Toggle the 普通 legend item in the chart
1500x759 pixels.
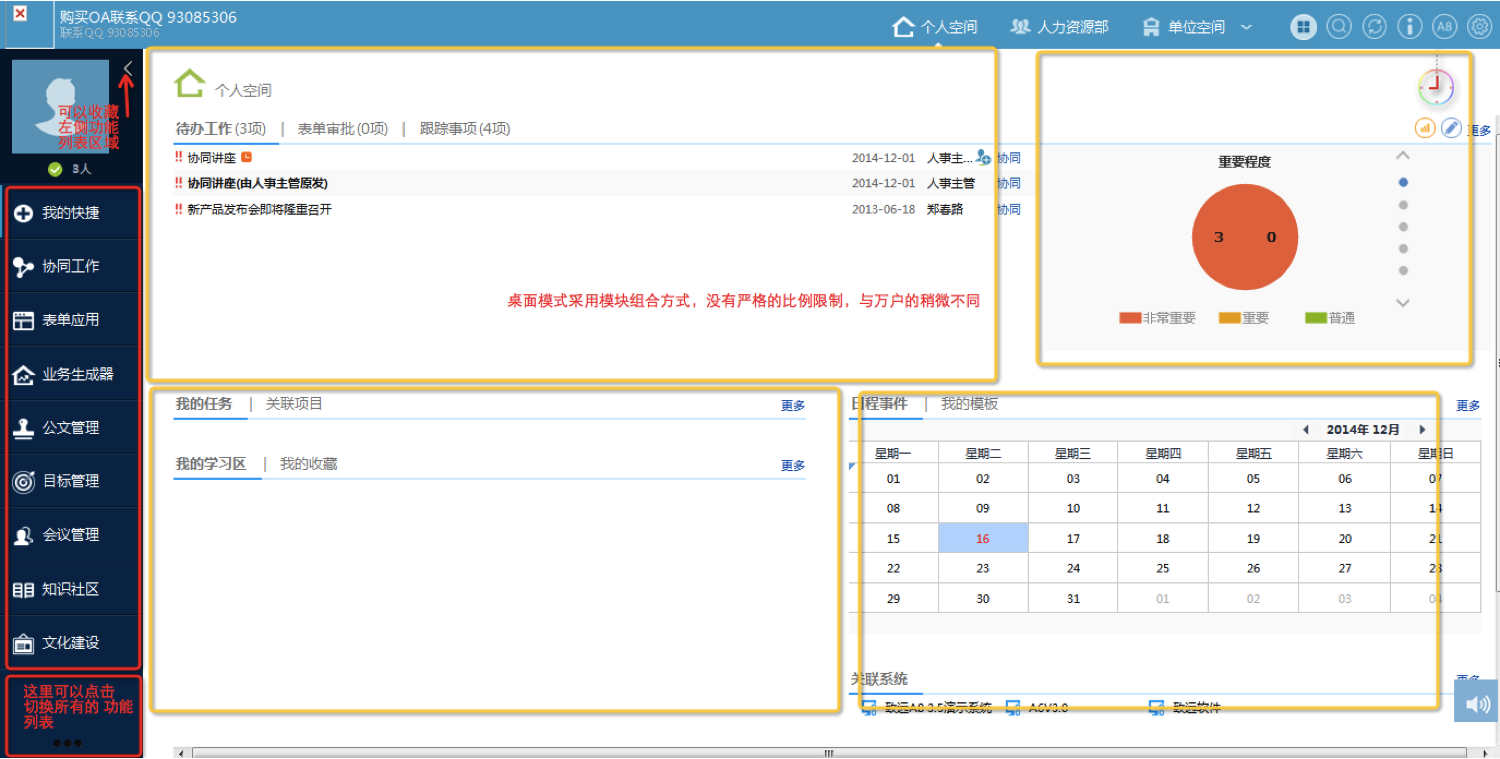coord(1330,318)
